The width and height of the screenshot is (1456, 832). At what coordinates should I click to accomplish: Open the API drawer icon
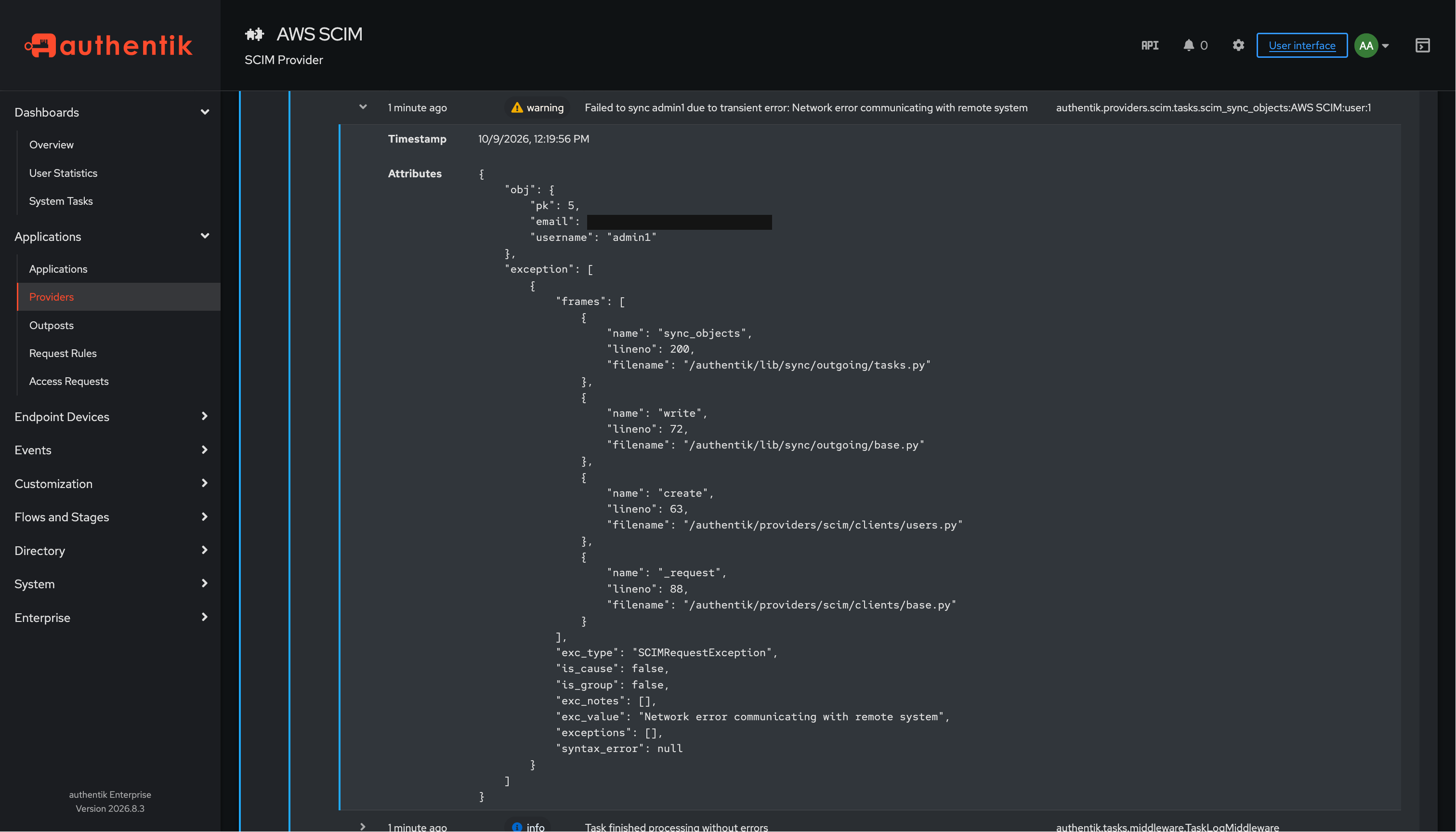tap(1149, 45)
